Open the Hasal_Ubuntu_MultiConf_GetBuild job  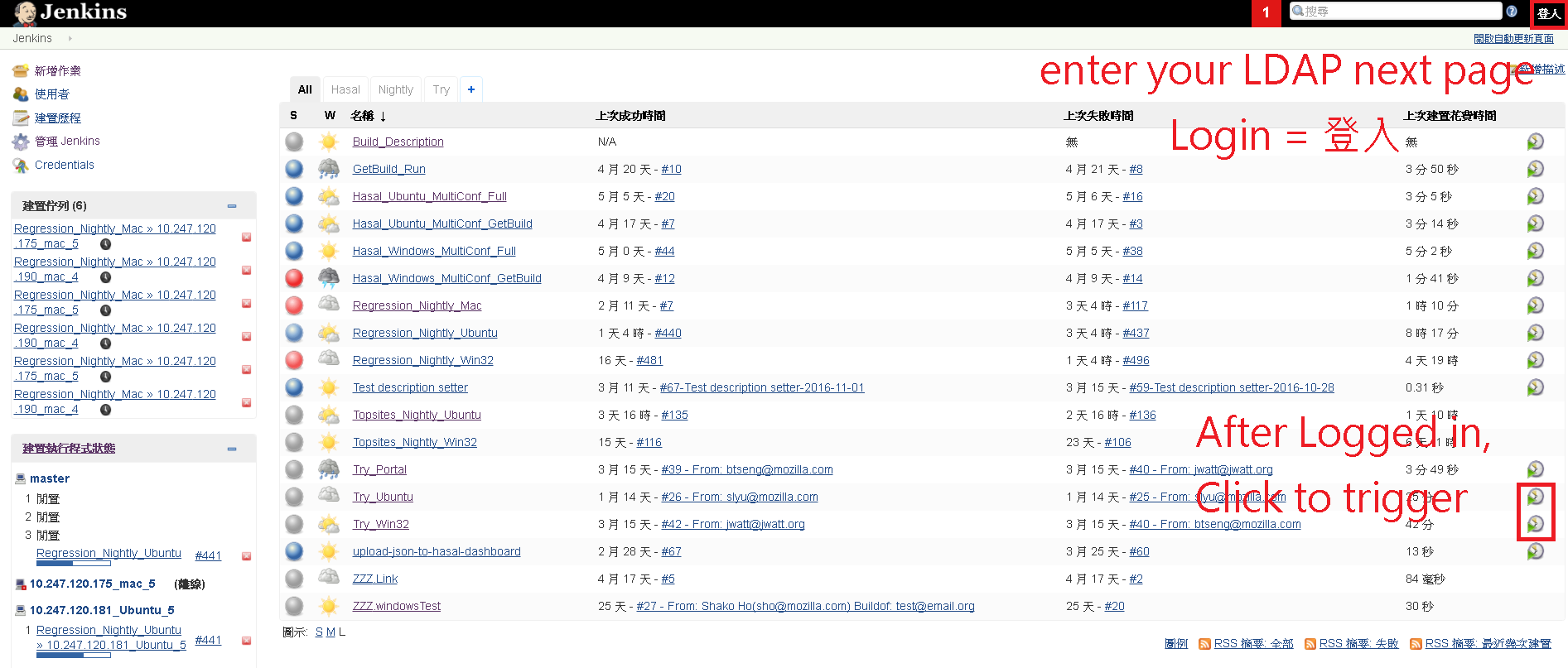(x=442, y=223)
